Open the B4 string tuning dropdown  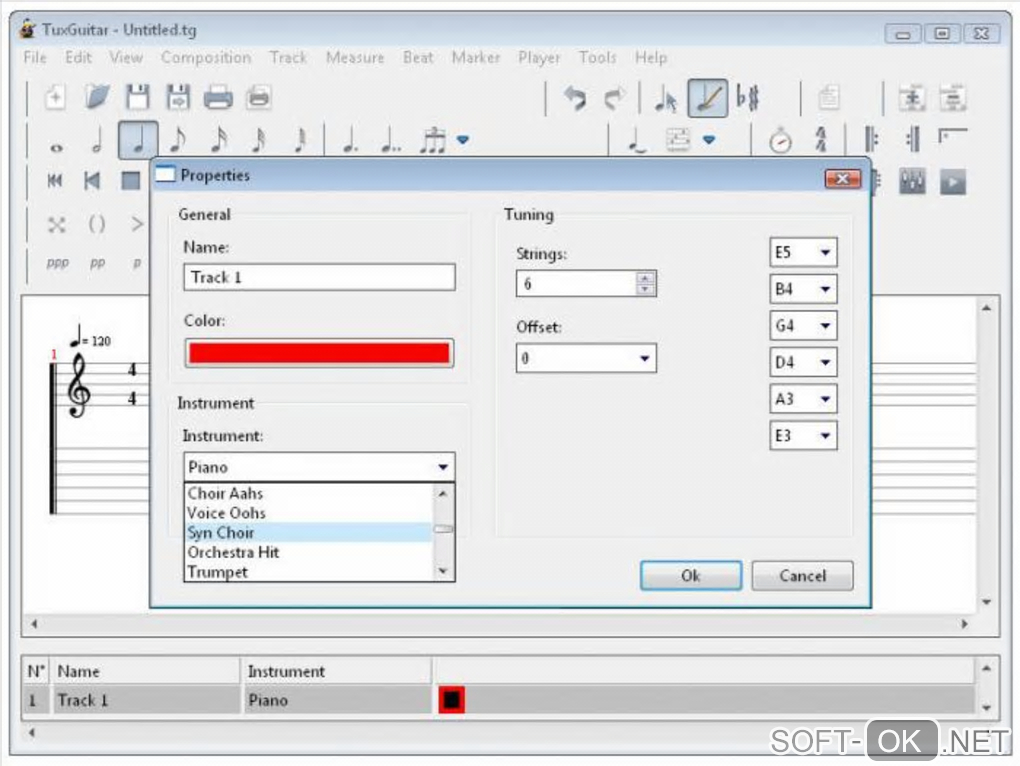point(803,289)
